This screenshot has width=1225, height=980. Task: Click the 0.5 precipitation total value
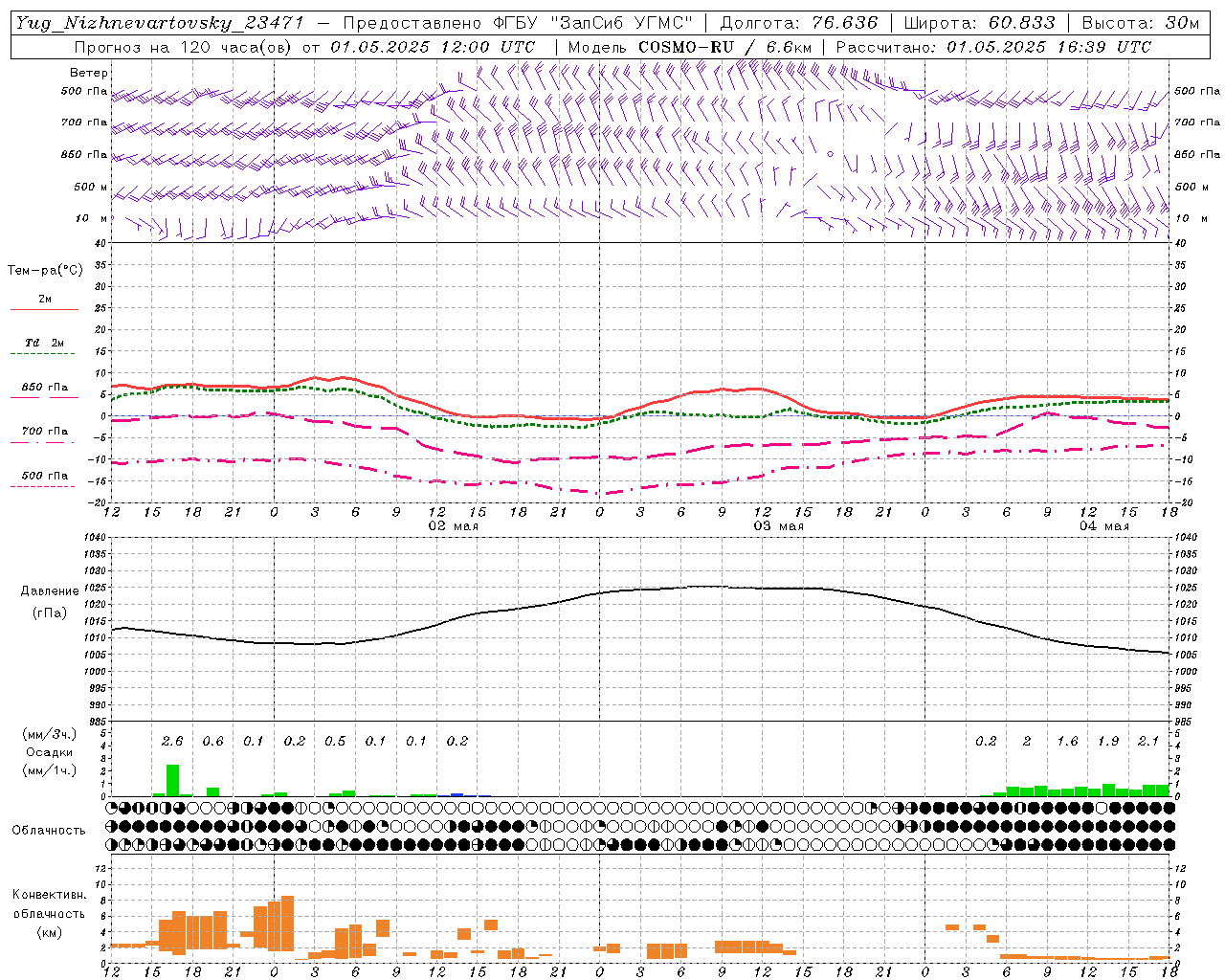(x=335, y=742)
